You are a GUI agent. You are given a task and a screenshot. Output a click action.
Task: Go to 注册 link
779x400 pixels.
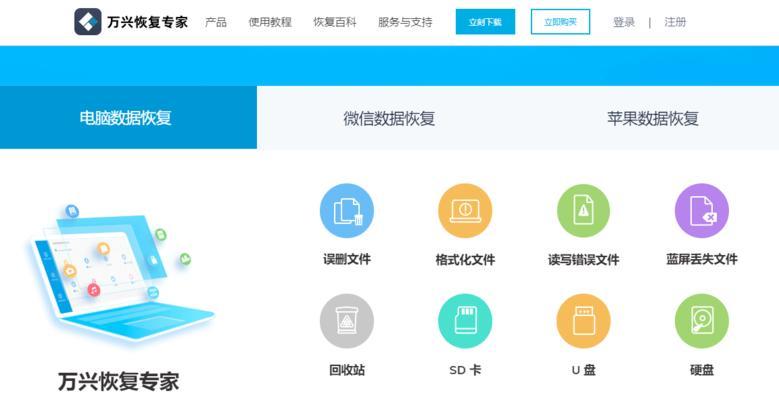click(675, 22)
